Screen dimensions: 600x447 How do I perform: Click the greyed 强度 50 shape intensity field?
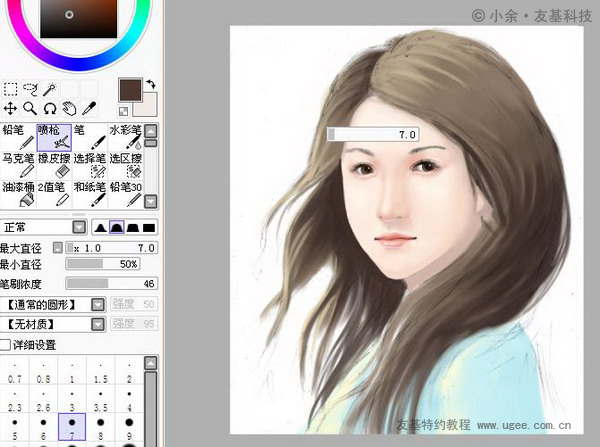pos(134,304)
